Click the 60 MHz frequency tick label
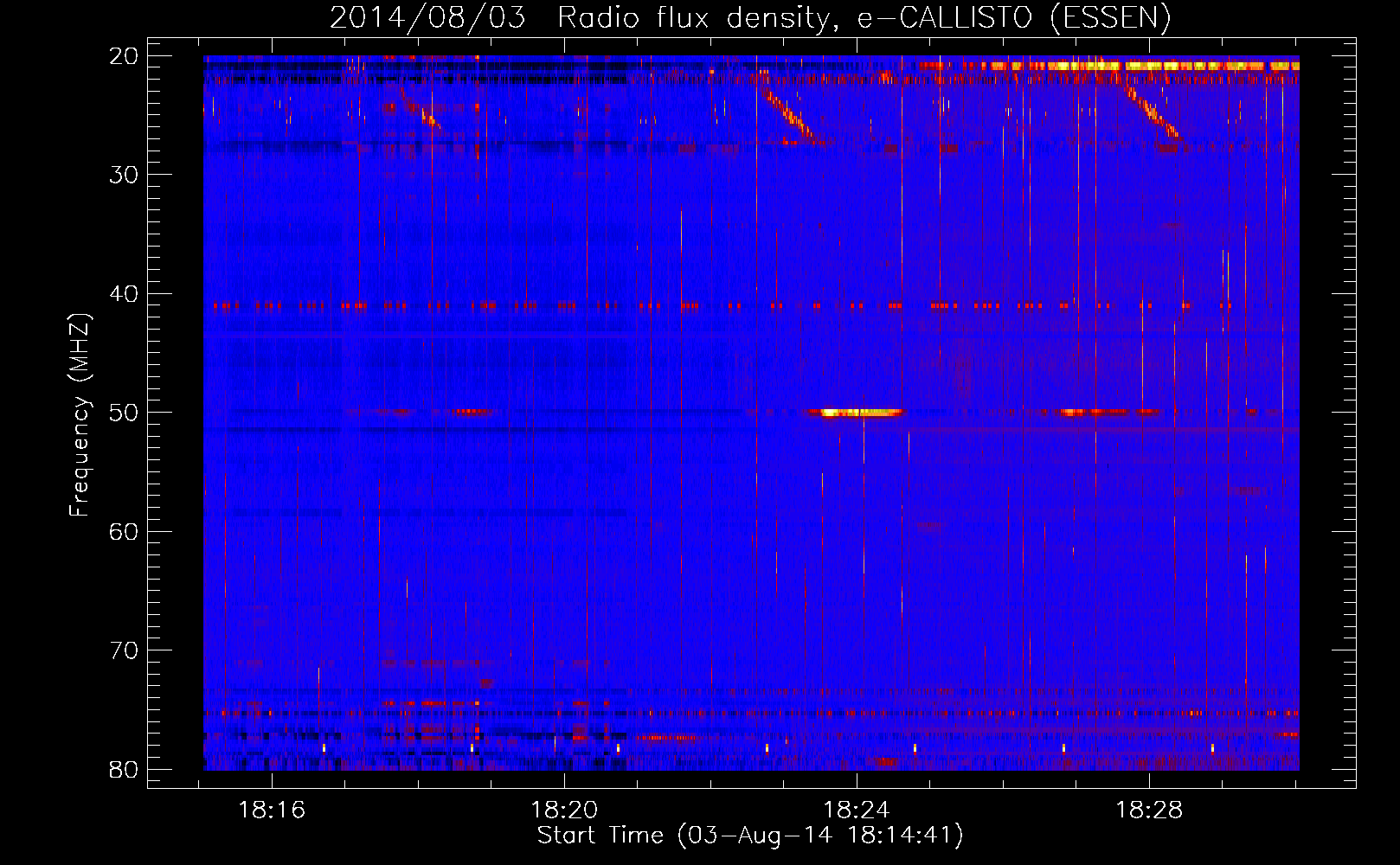1400x865 pixels. [124, 531]
